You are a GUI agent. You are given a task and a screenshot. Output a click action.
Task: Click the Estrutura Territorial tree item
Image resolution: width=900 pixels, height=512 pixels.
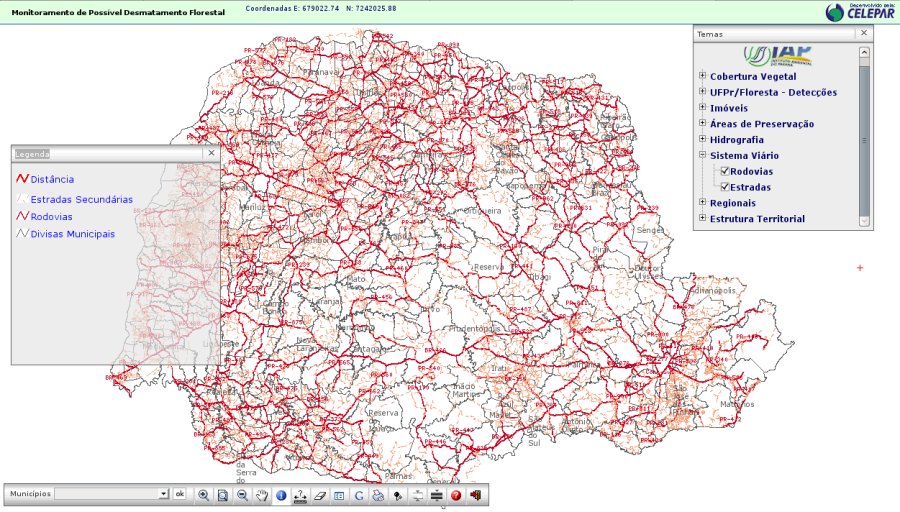[x=757, y=219]
